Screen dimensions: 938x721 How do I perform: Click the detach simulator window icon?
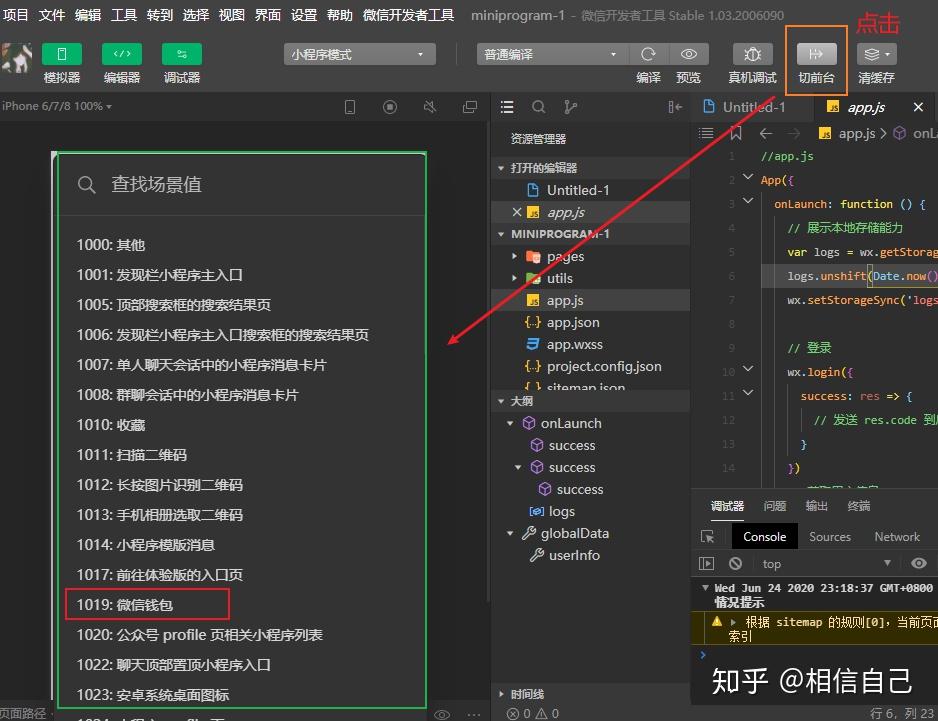tap(470, 107)
